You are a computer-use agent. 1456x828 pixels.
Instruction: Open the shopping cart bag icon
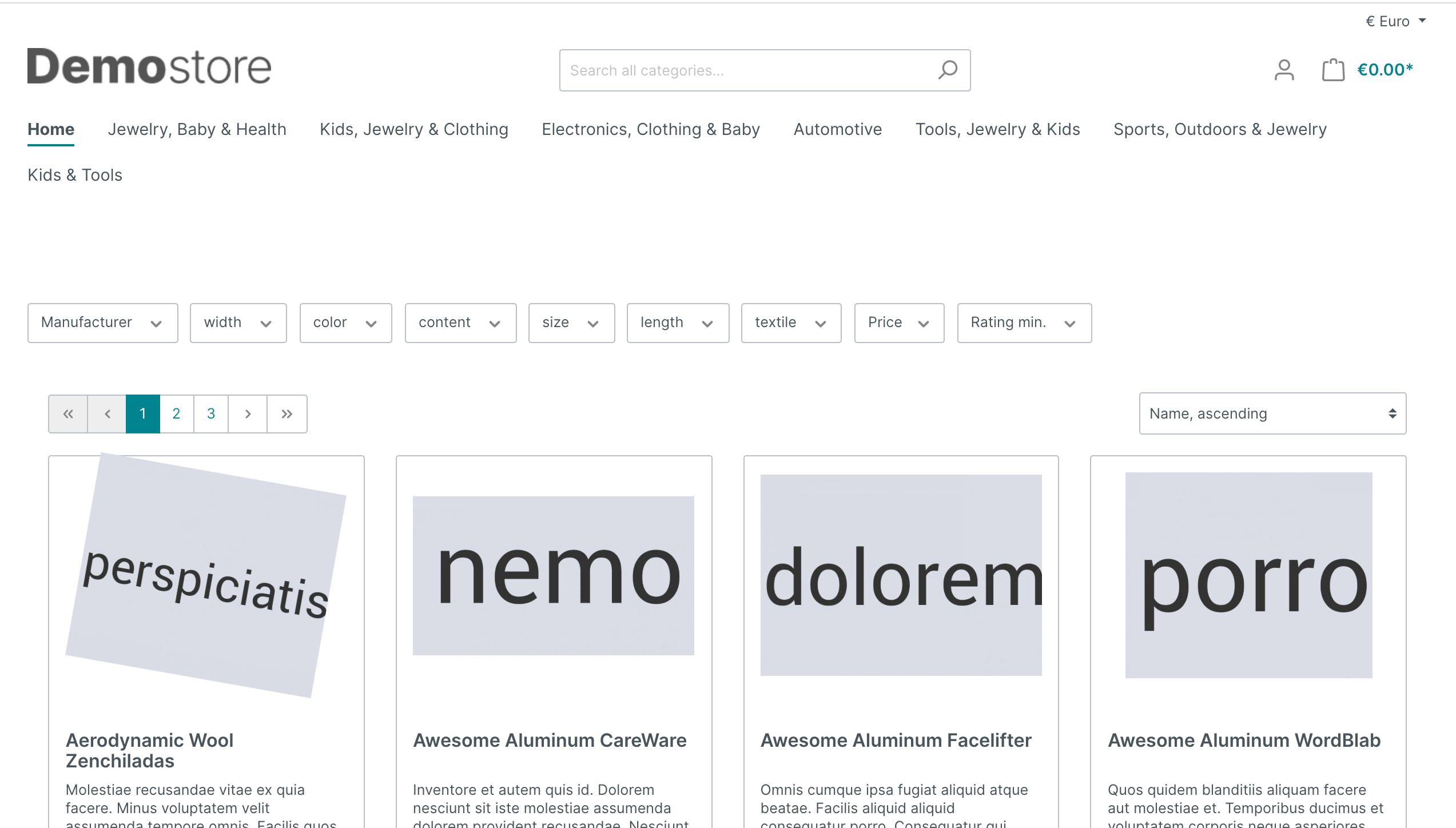coord(1333,70)
